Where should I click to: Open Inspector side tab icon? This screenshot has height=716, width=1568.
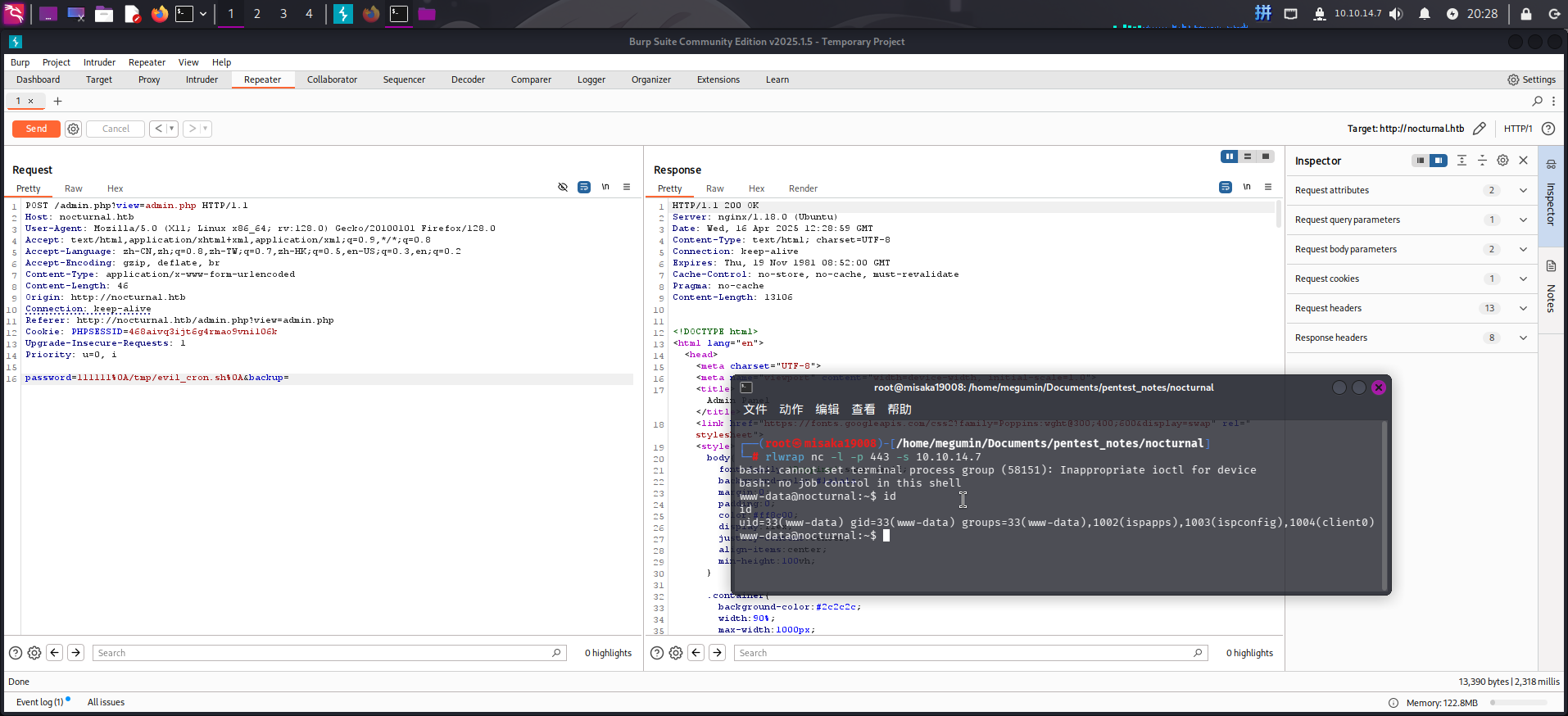(1551, 164)
